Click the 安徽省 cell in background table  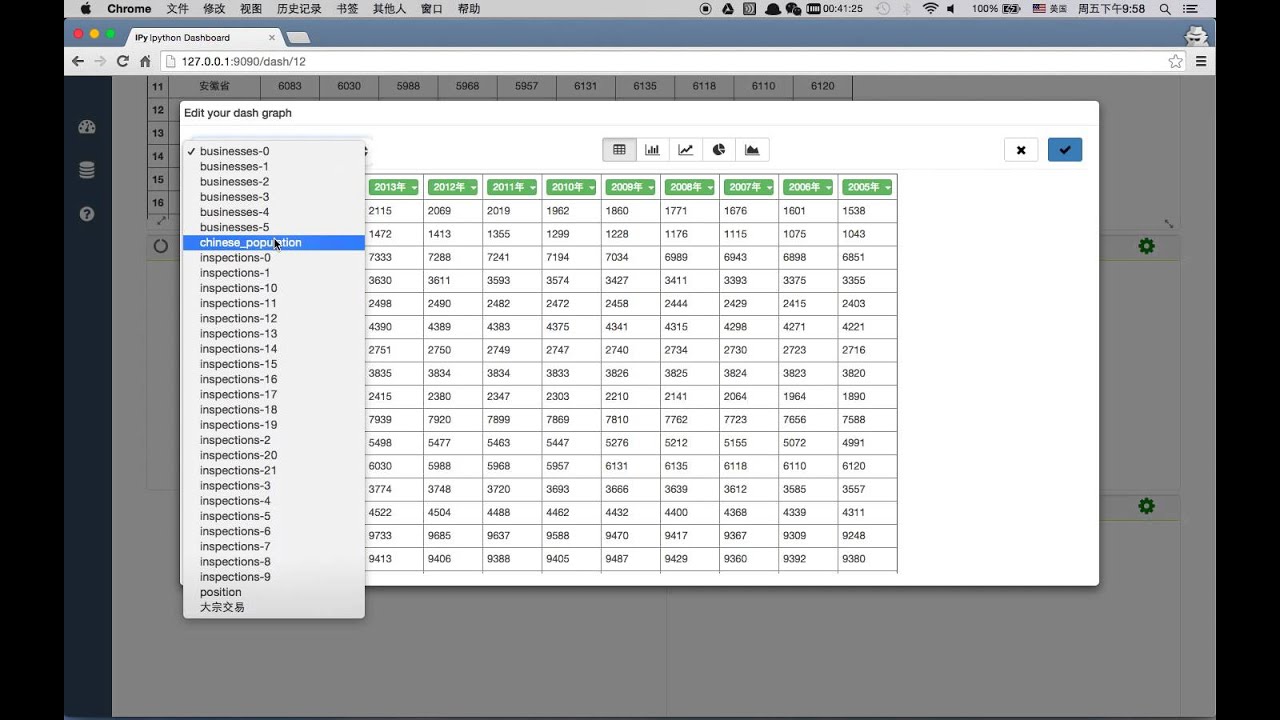[215, 86]
